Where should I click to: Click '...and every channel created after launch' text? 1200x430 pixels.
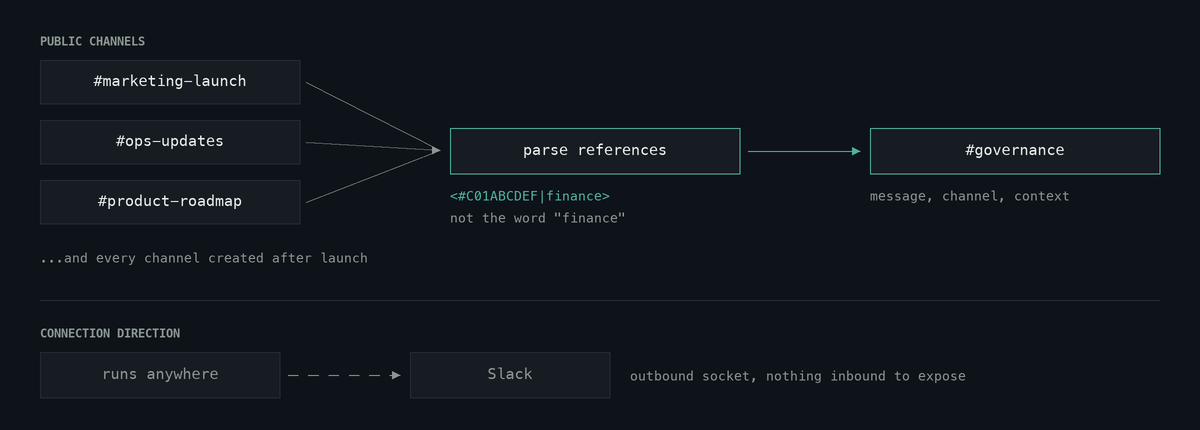(x=204, y=258)
